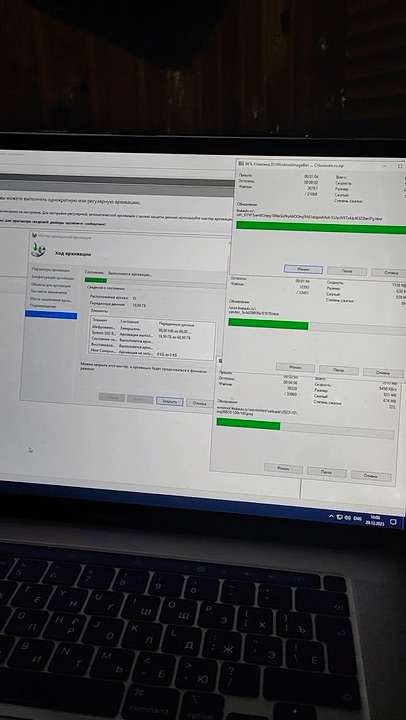
Task: Click Фон in top 7-Zip window
Action: [303, 269]
